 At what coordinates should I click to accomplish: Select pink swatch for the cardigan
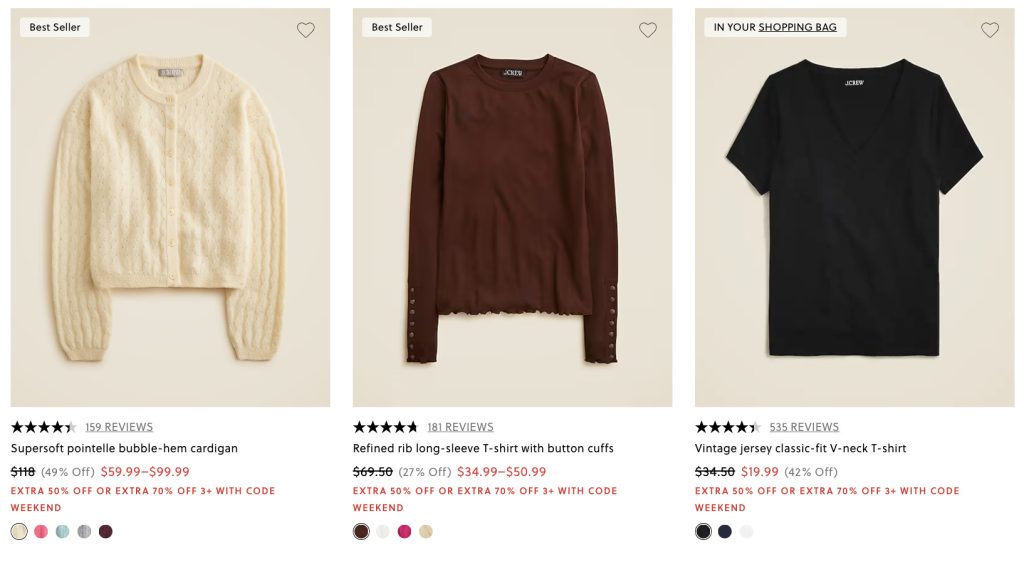click(41, 532)
